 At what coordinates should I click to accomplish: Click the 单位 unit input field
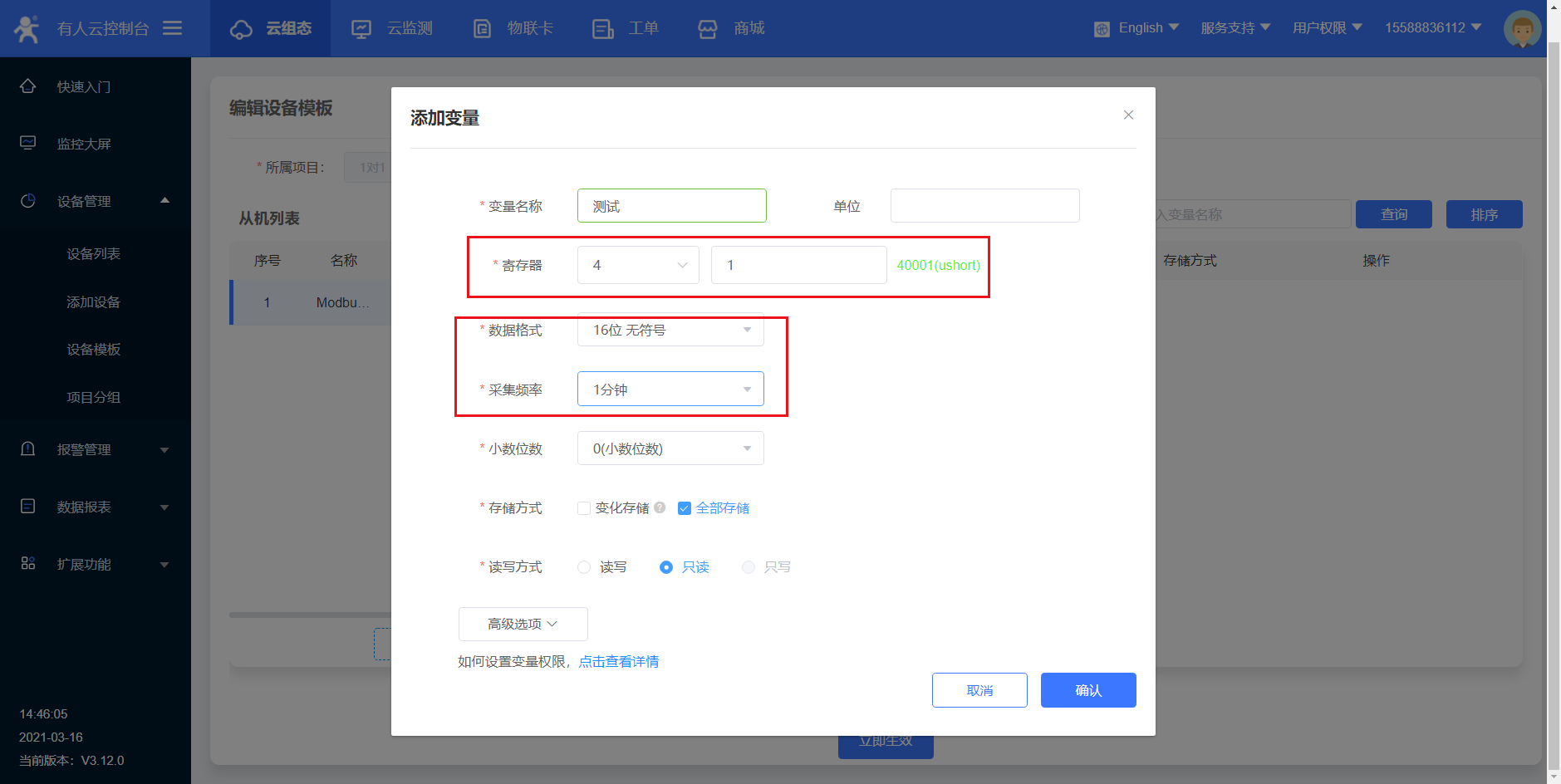985,206
